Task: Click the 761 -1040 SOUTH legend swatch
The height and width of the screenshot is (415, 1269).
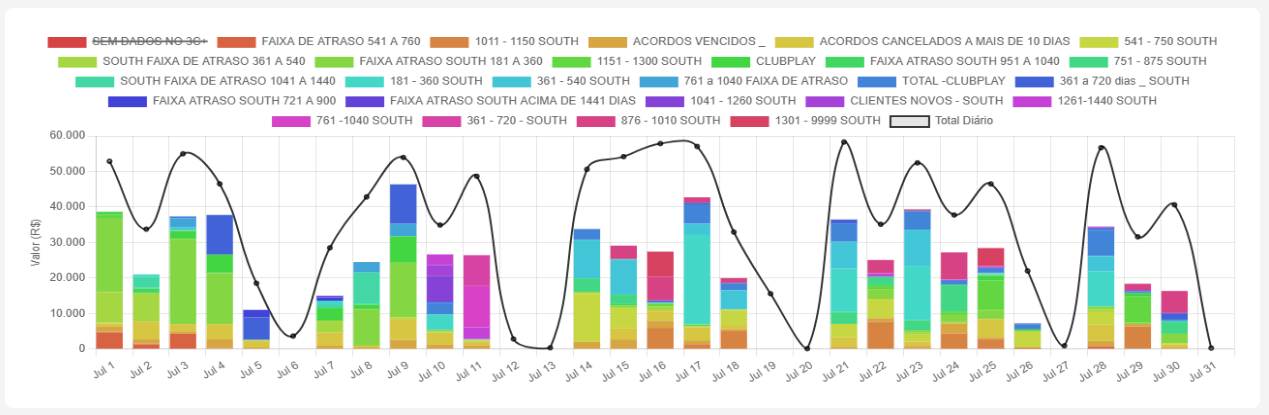Action: click(291, 121)
